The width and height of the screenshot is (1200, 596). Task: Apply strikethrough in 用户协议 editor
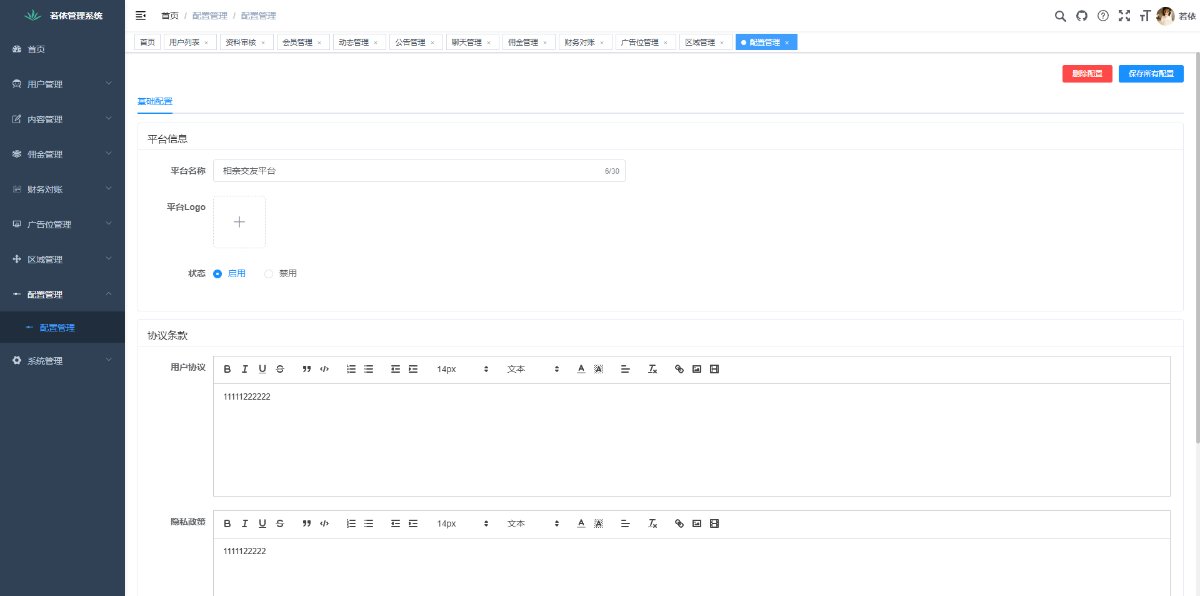280,369
